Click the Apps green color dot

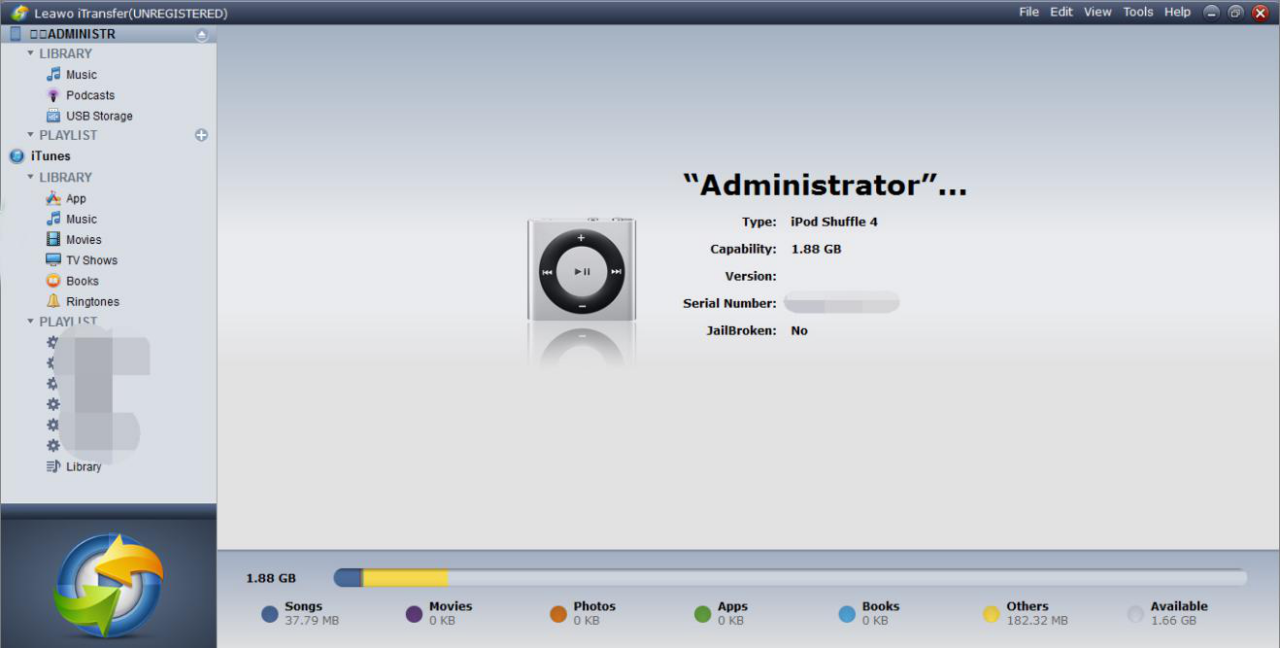point(703,614)
